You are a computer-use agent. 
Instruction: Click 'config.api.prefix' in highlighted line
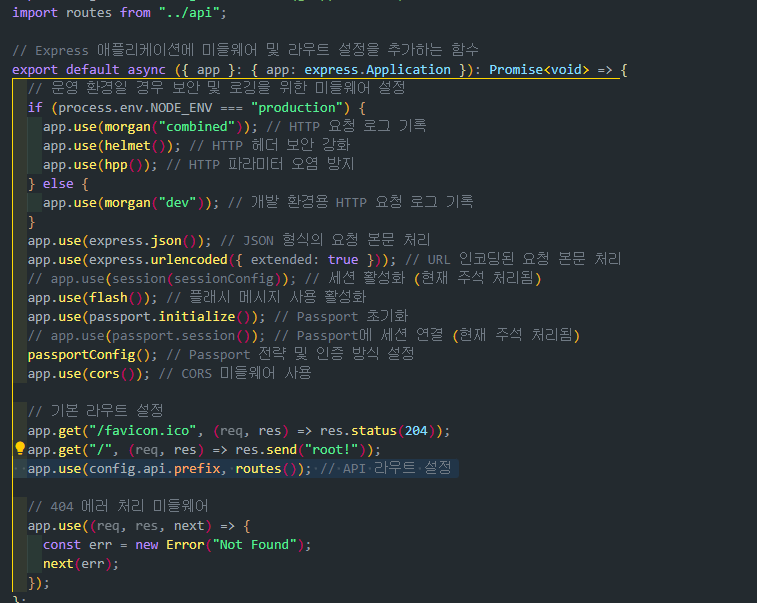coord(154,468)
